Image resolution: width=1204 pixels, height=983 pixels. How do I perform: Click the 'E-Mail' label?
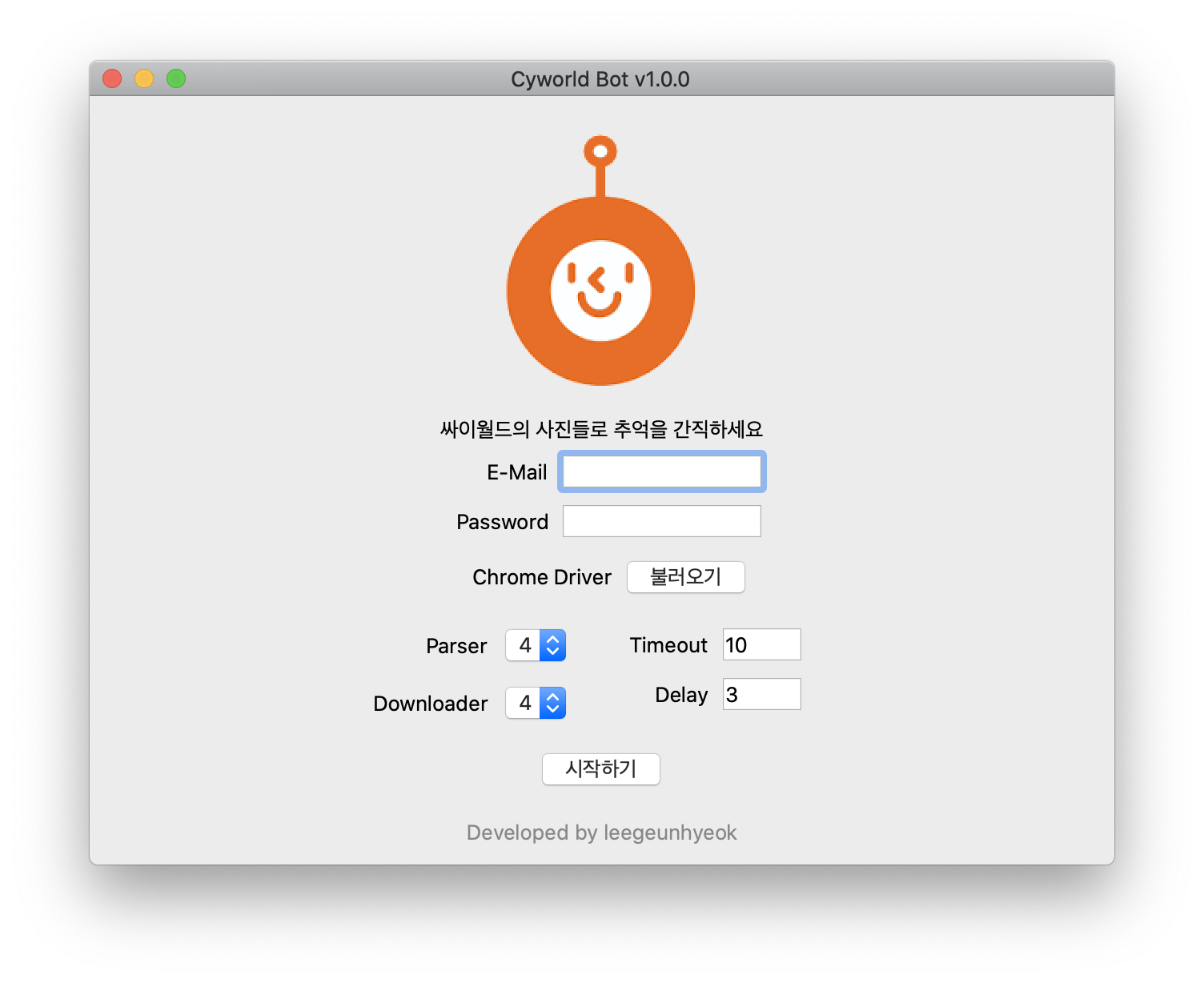[x=517, y=472]
